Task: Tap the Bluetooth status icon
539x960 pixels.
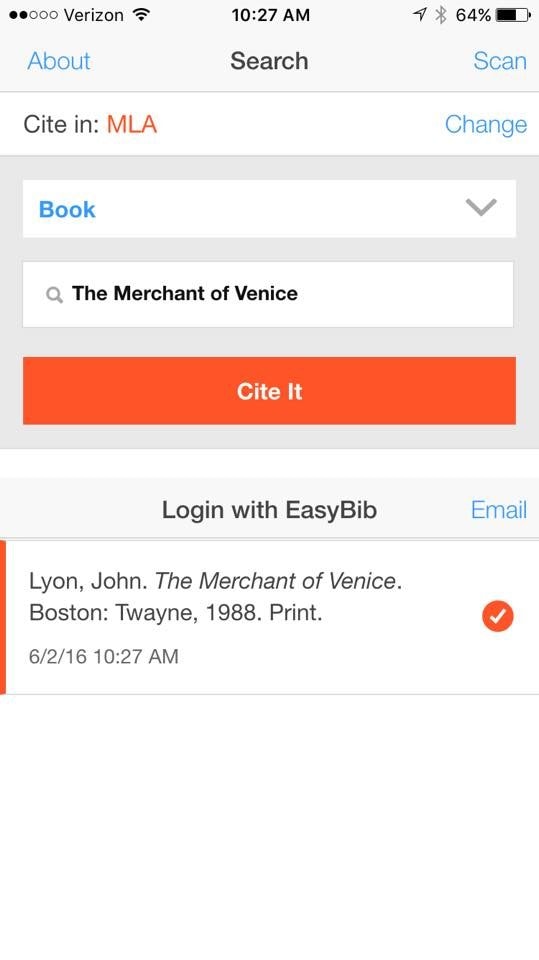Action: click(x=440, y=15)
